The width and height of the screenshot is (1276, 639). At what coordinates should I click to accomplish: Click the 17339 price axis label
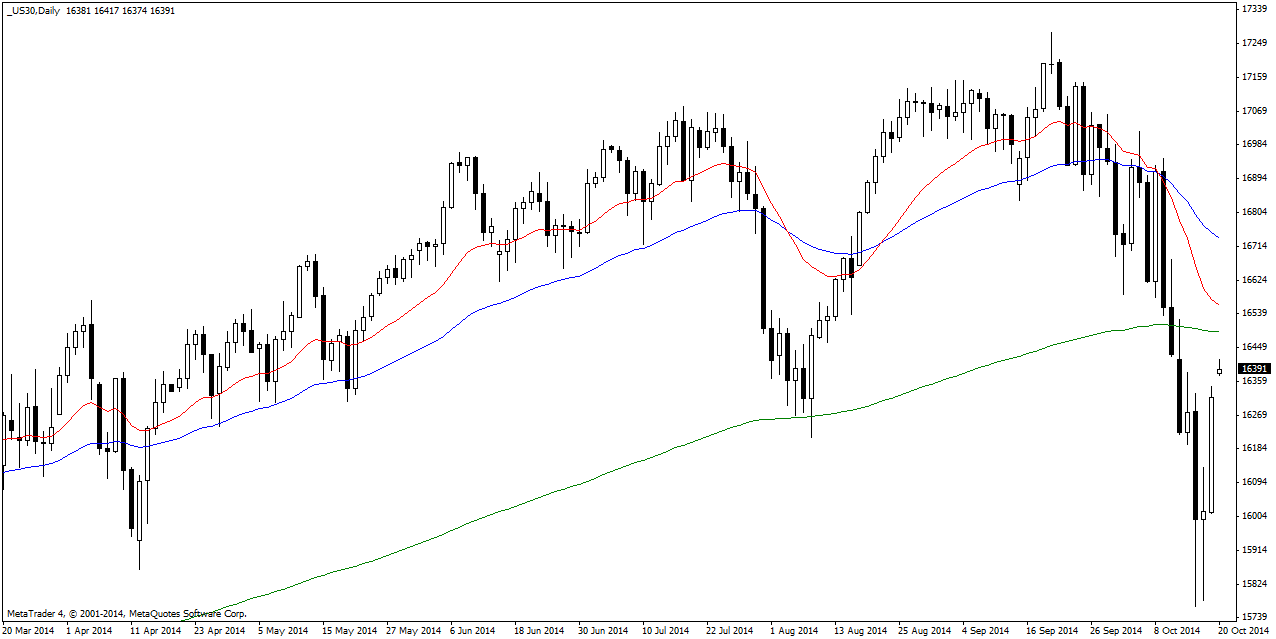1255,9
